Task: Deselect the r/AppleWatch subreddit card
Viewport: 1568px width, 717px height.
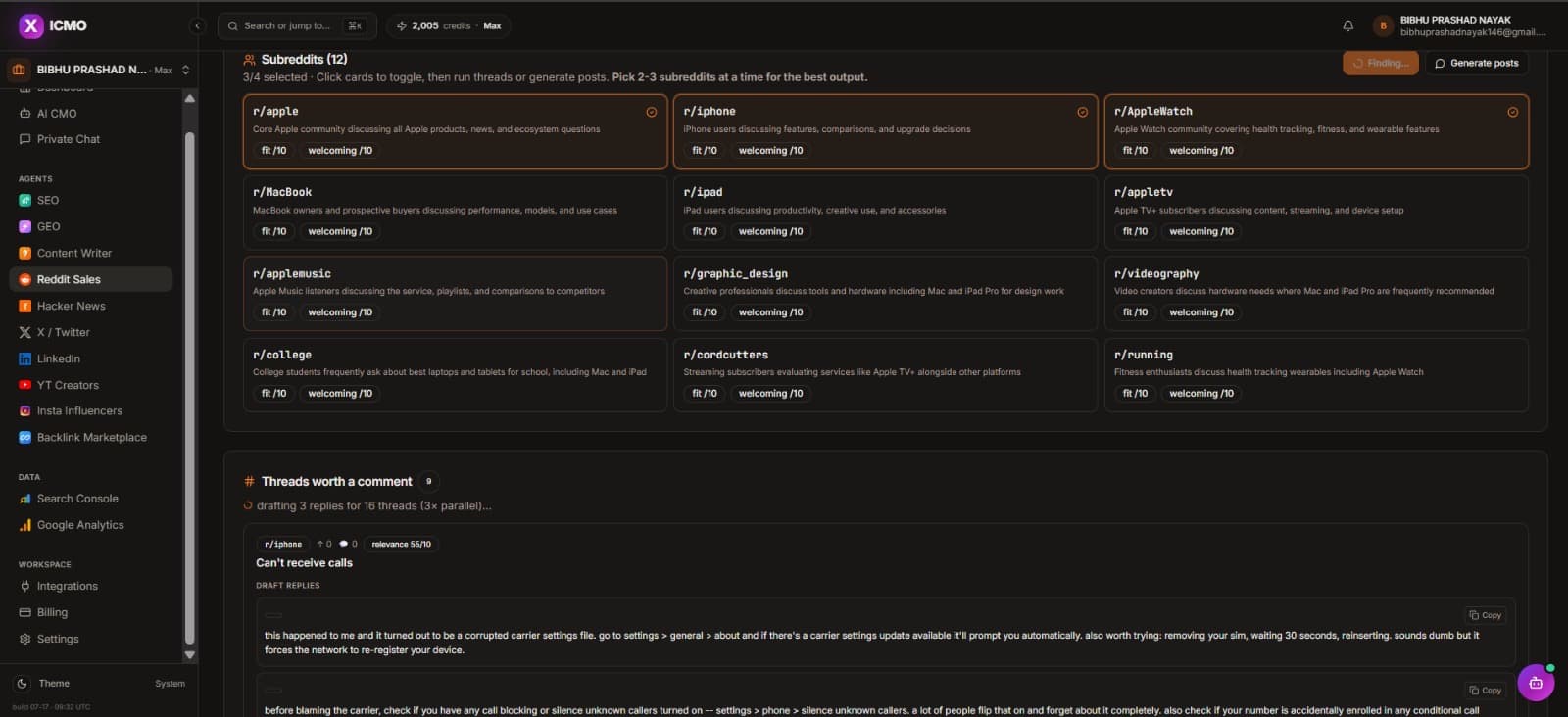Action: (x=1316, y=131)
